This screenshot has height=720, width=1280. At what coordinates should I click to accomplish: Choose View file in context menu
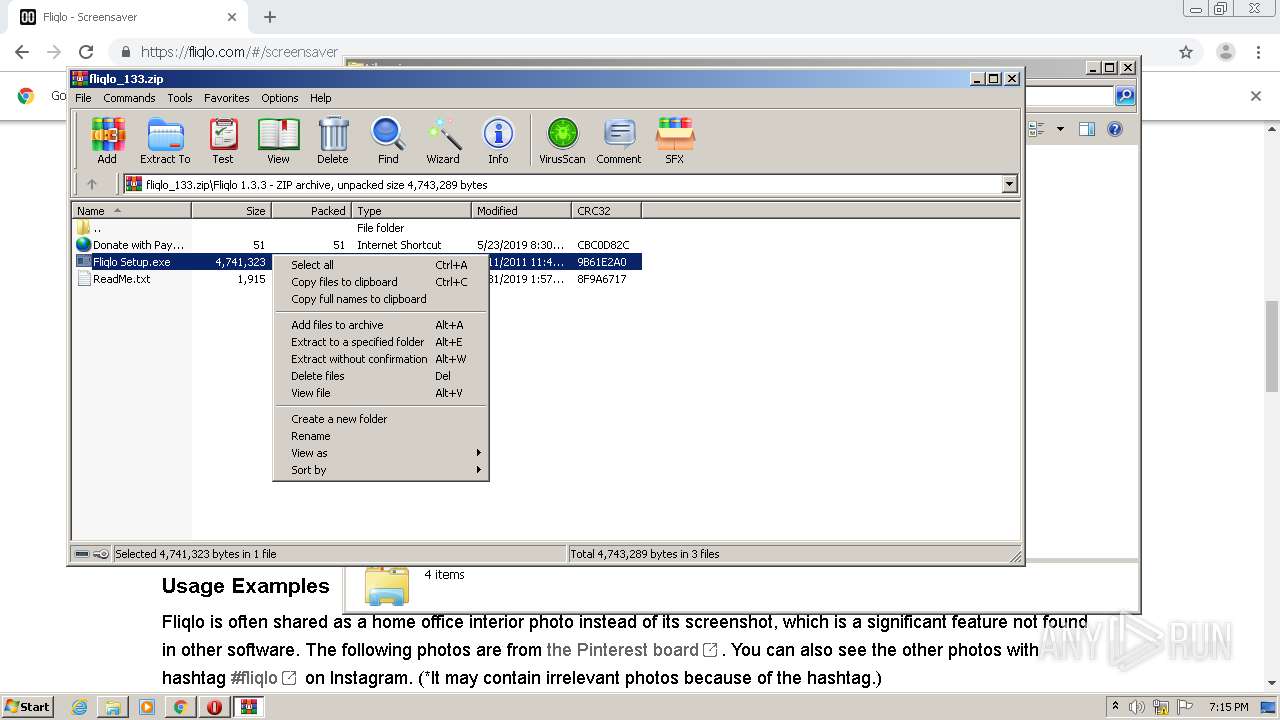(381, 393)
